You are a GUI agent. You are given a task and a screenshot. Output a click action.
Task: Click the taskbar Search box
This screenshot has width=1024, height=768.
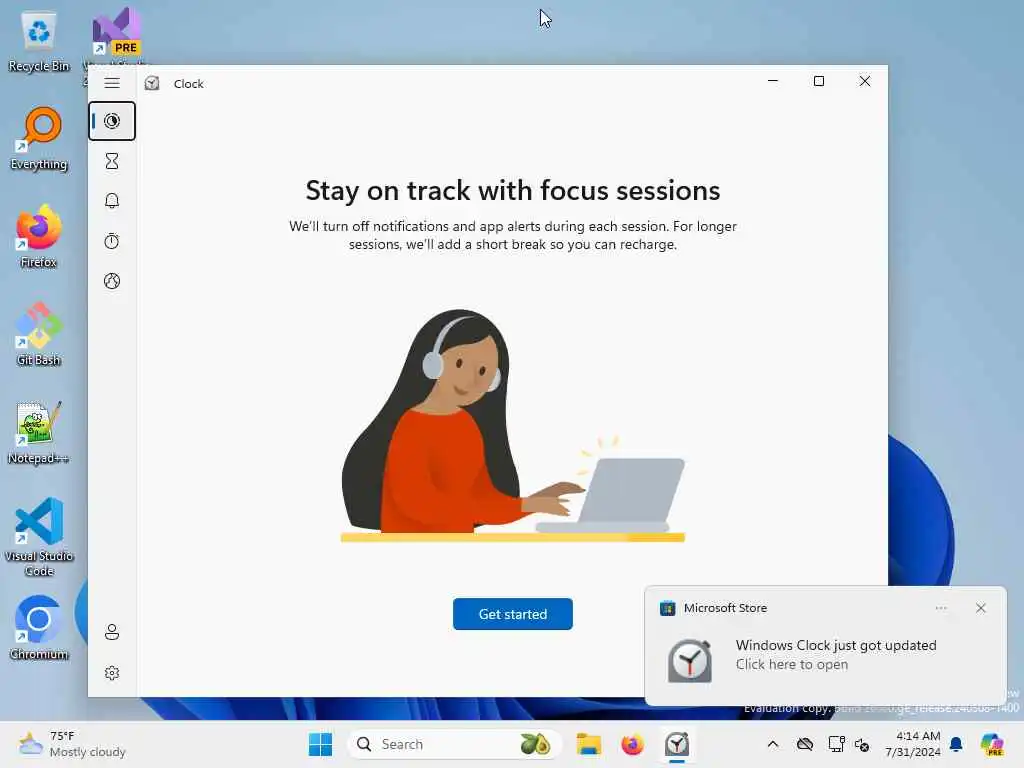454,744
